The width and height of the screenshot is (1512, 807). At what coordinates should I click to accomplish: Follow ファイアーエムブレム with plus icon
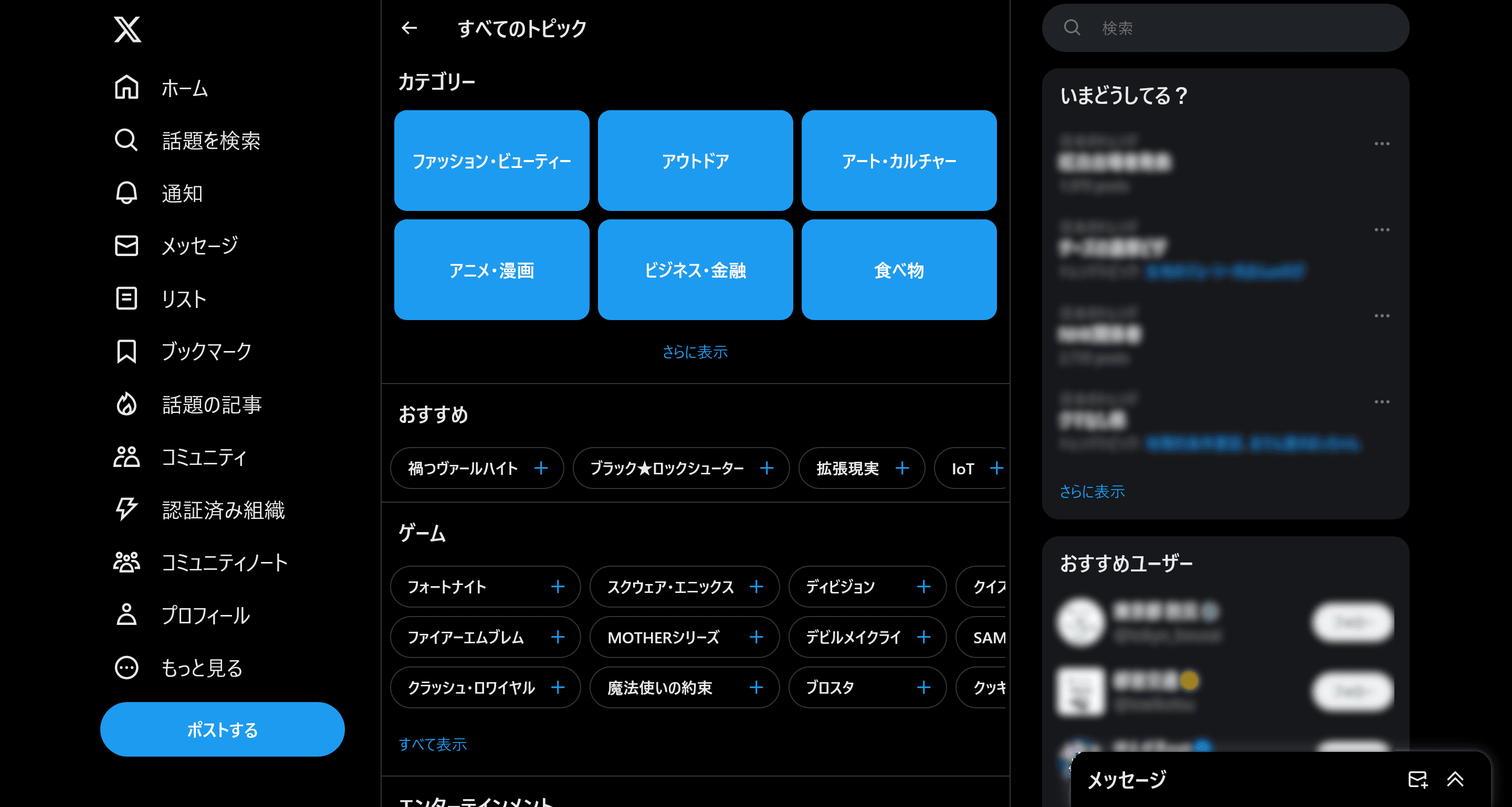click(558, 637)
